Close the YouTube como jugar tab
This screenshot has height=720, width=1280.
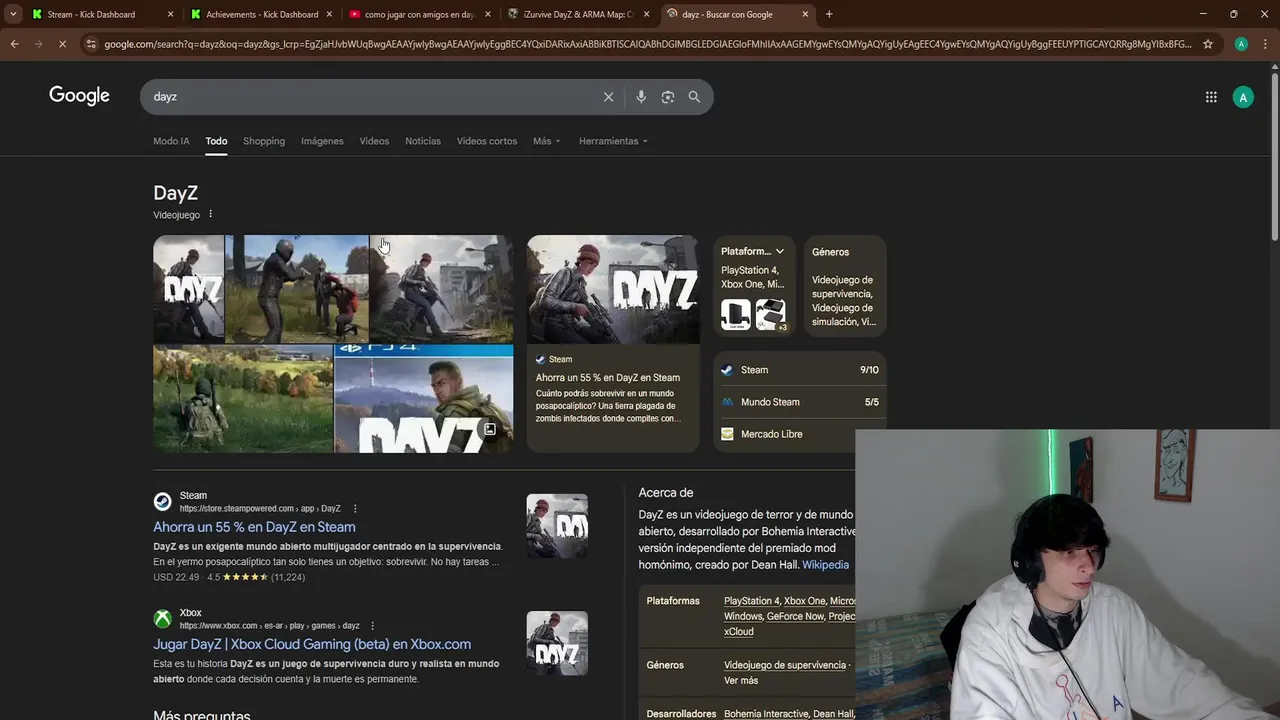(x=488, y=14)
